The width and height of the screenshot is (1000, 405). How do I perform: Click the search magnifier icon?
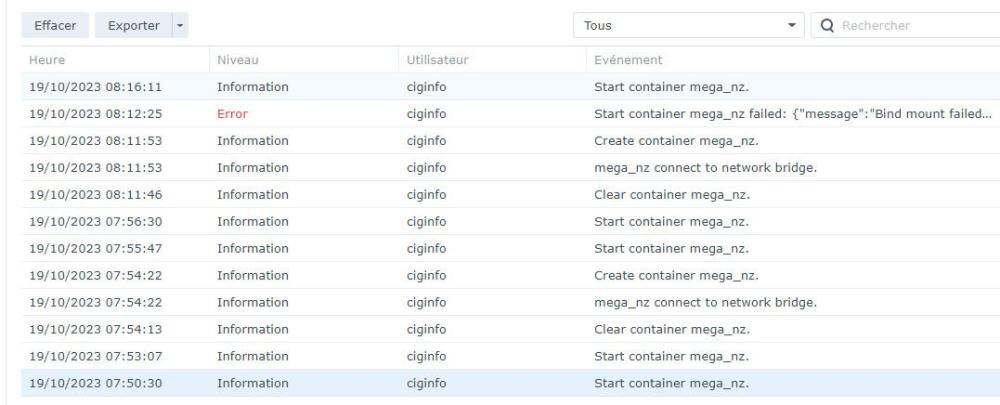click(827, 26)
